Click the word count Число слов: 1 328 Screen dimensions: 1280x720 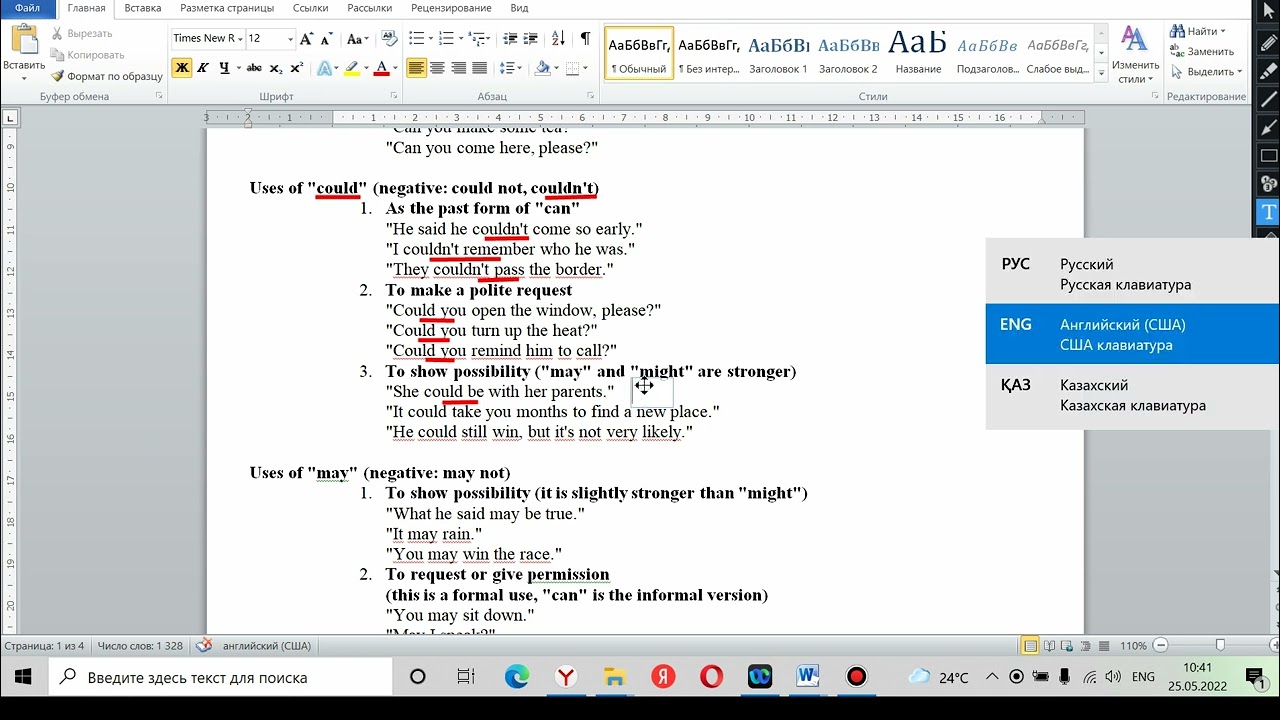(140, 646)
